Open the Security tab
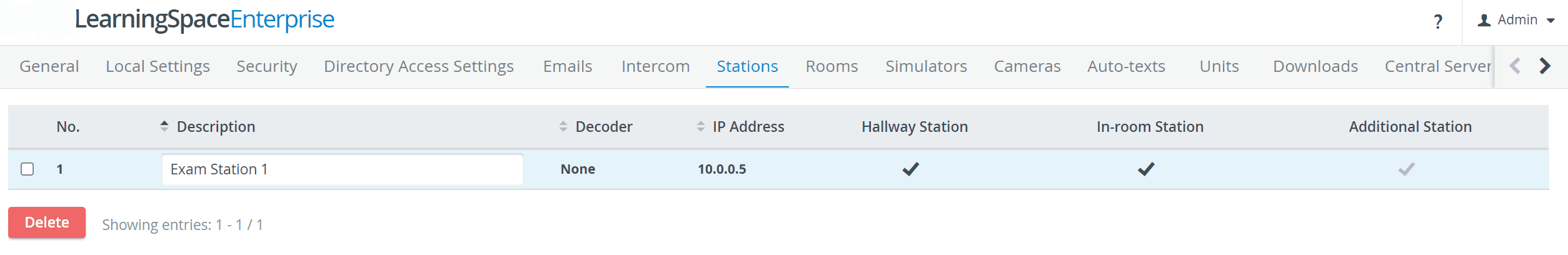The width and height of the screenshot is (1568, 255). click(266, 66)
